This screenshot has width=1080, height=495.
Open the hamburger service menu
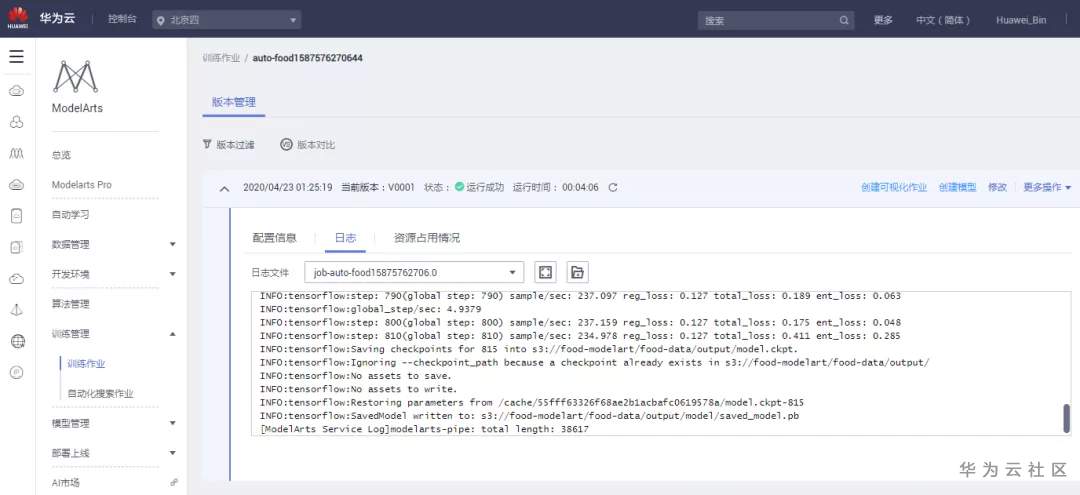tap(17, 56)
